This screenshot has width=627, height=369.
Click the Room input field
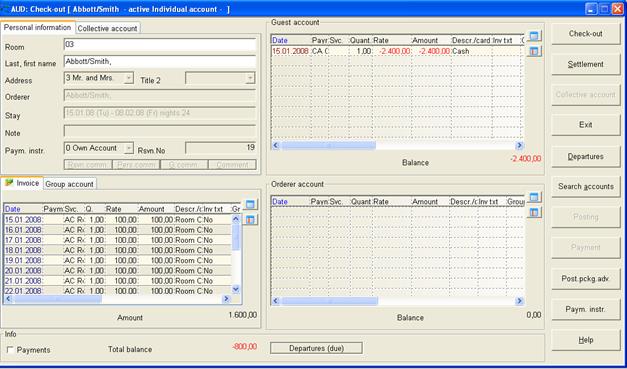coord(160,44)
